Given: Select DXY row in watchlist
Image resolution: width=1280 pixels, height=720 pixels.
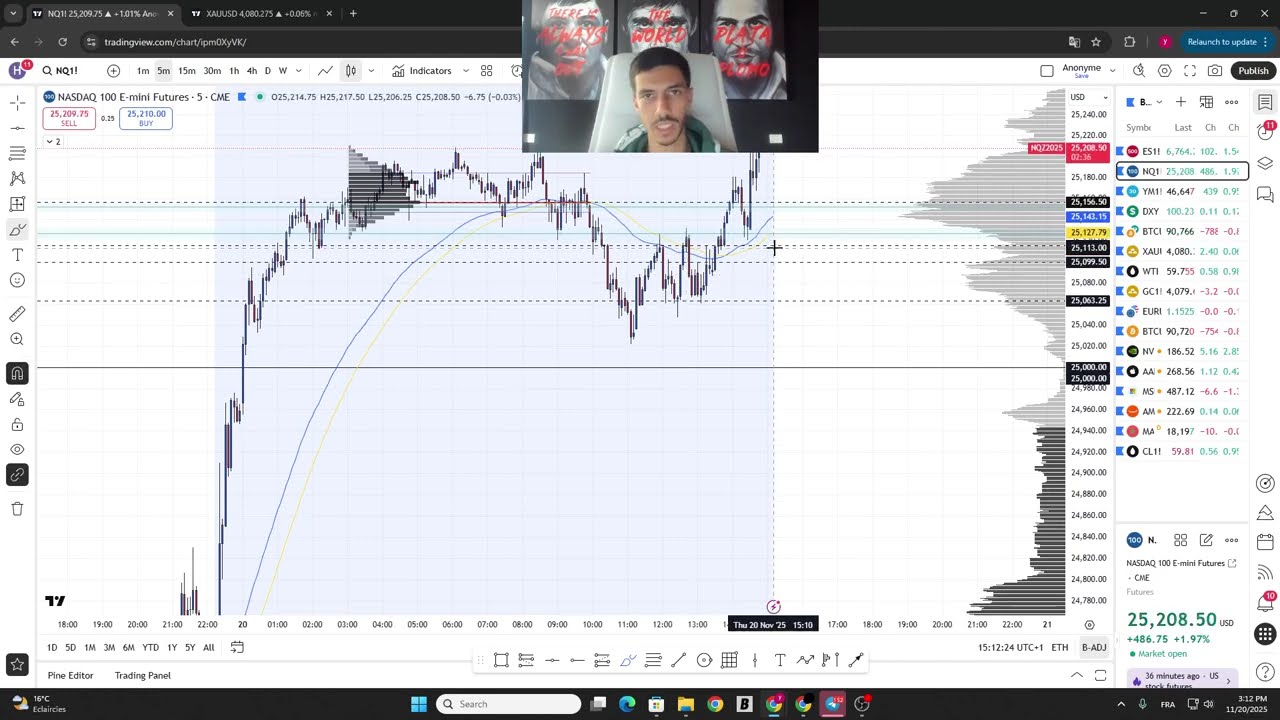Looking at the screenshot, I should [1182, 211].
